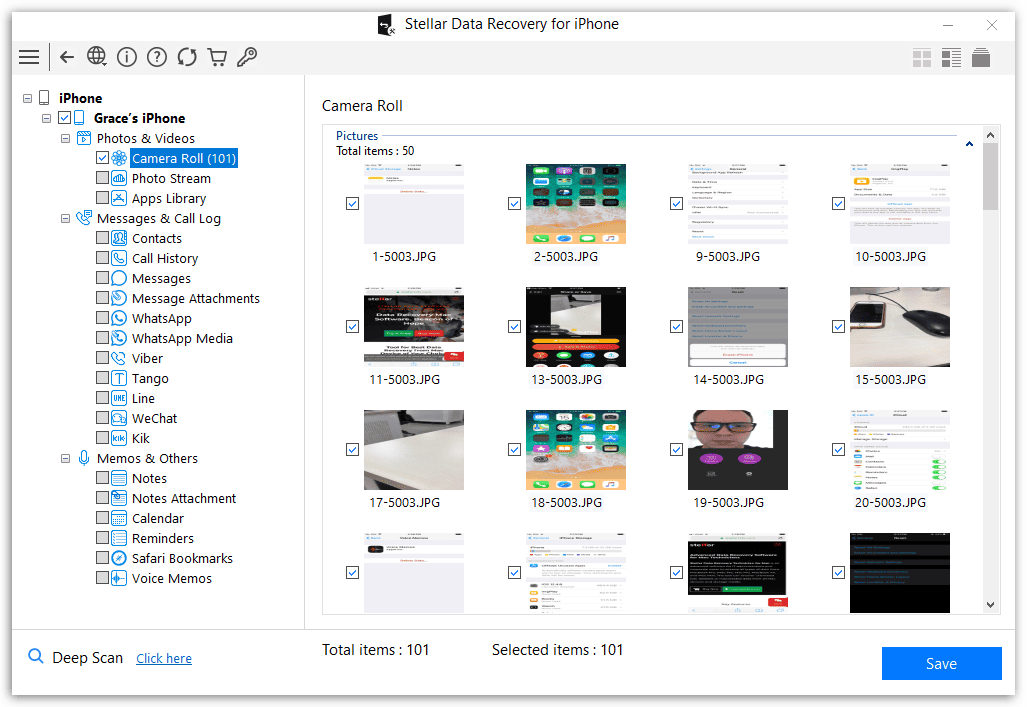
Task: Click the WeChat icon
Action: [x=119, y=418]
